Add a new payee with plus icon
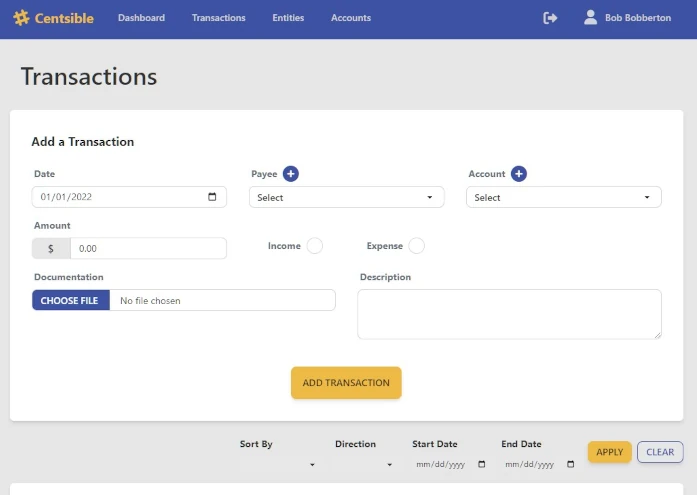 (x=291, y=174)
